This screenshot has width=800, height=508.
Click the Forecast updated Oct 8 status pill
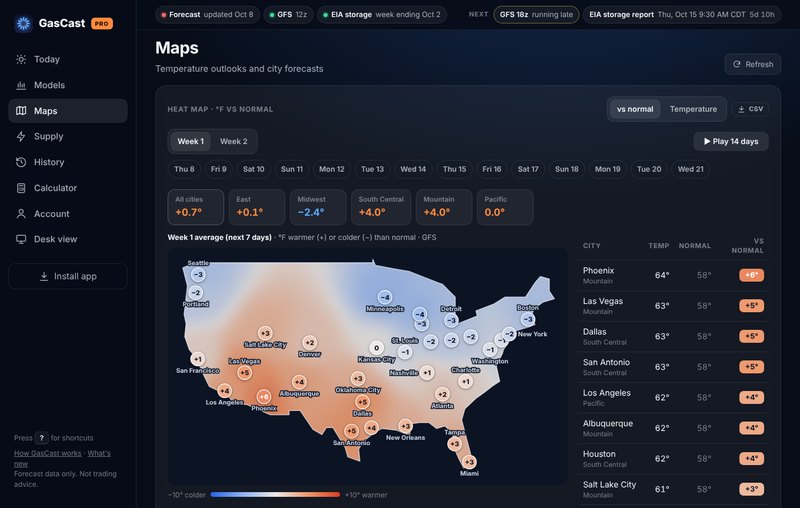(x=207, y=15)
